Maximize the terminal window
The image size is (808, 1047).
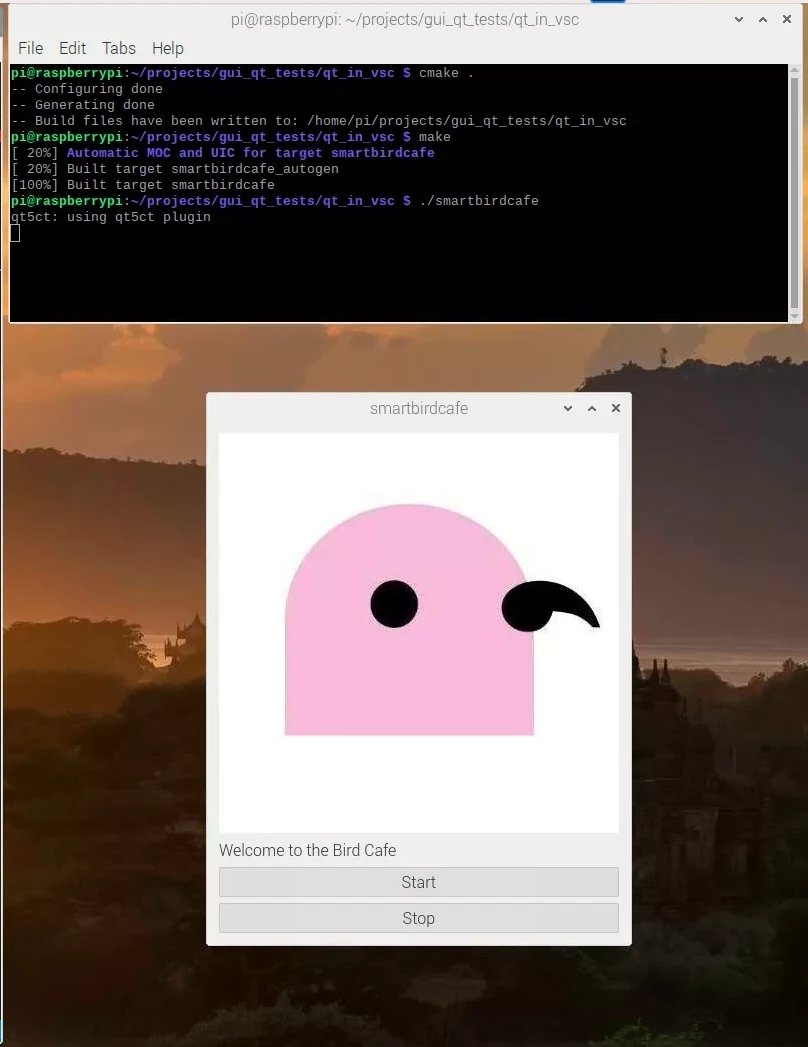pos(763,19)
